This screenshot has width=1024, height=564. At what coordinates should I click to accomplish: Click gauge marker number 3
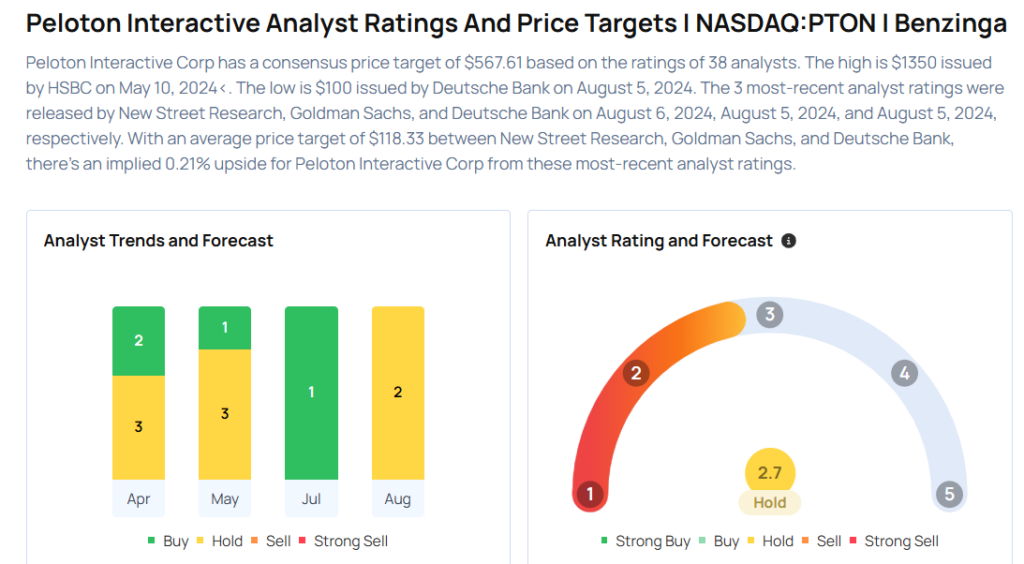pos(769,315)
